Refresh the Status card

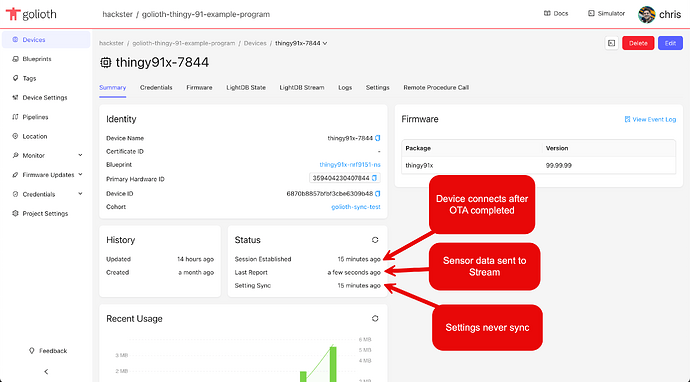click(x=375, y=240)
